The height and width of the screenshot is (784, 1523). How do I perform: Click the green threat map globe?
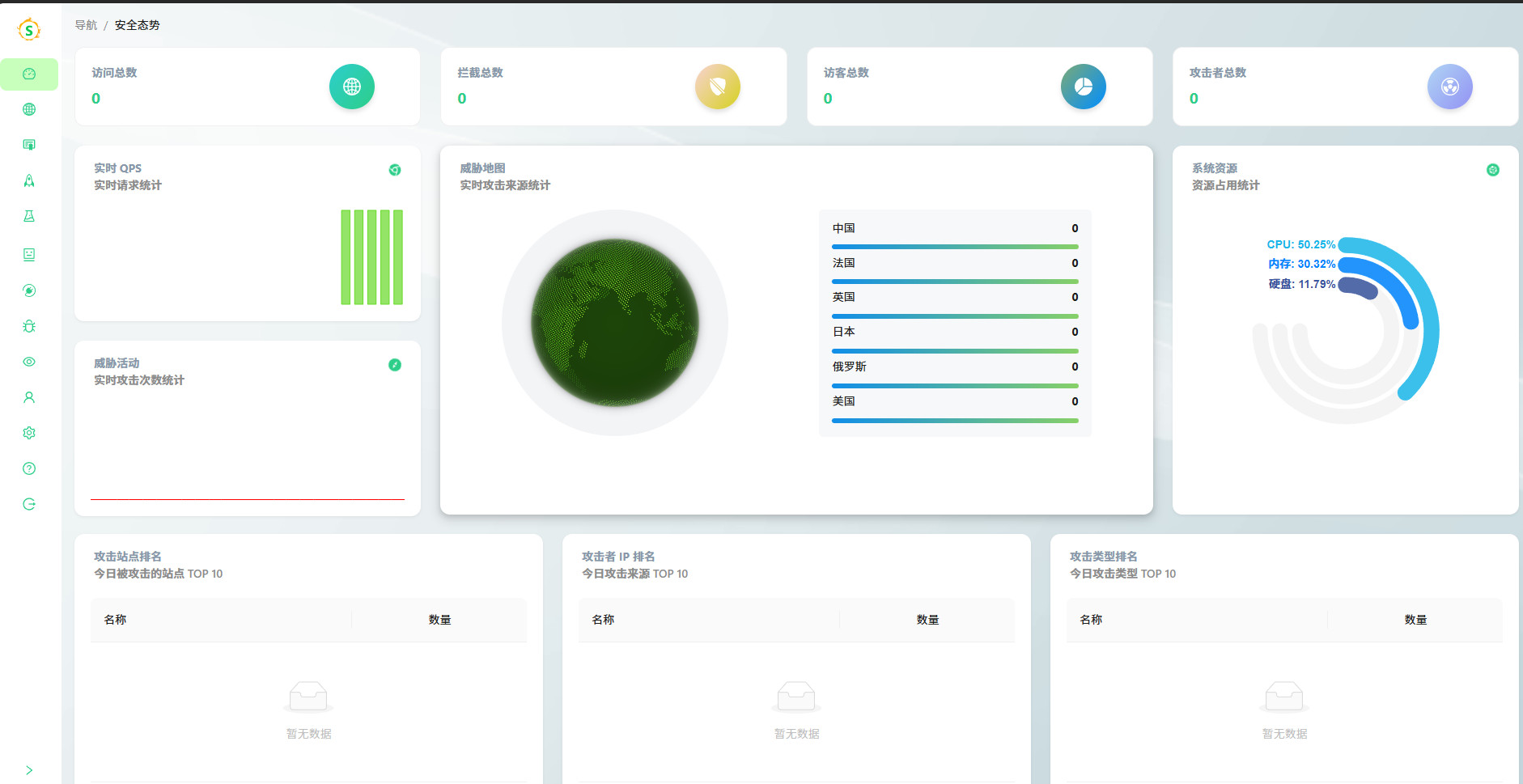[615, 323]
